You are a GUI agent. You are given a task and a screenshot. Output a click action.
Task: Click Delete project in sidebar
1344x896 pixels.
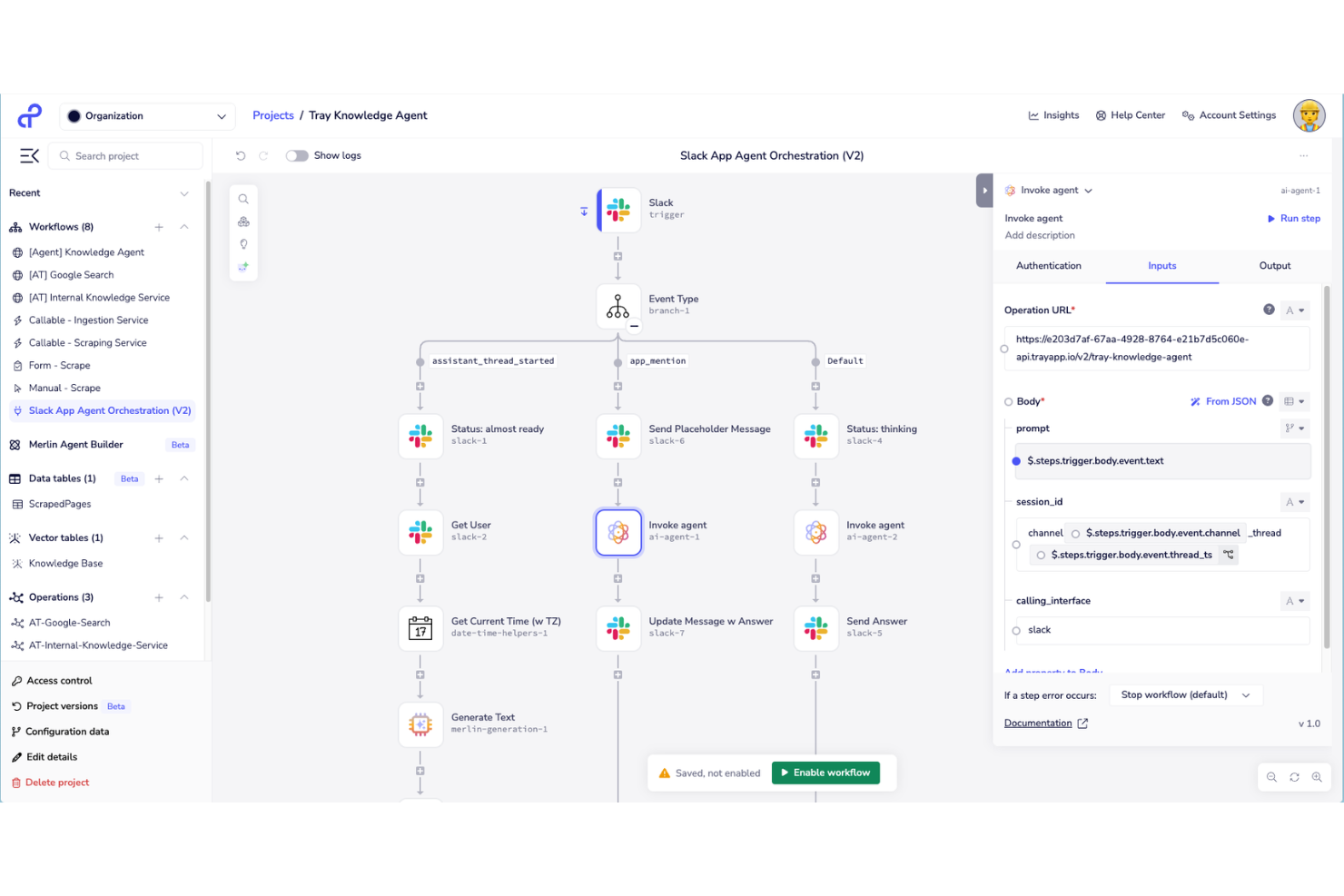click(x=50, y=783)
